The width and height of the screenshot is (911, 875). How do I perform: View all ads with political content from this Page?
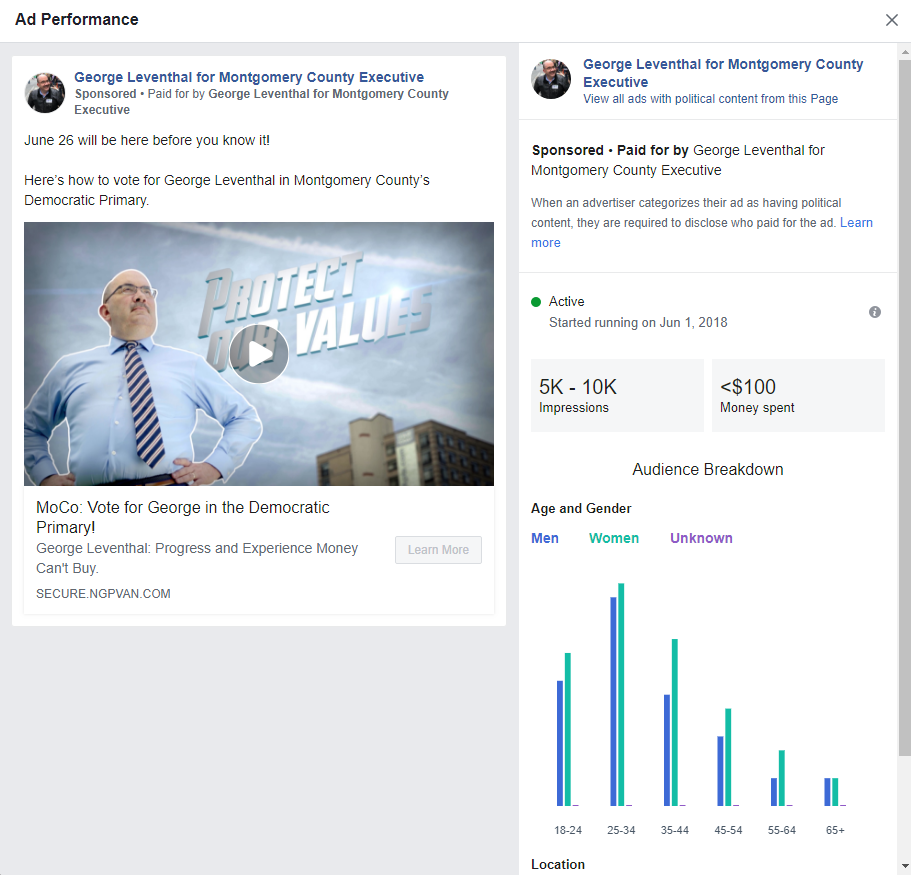pyautogui.click(x=710, y=99)
